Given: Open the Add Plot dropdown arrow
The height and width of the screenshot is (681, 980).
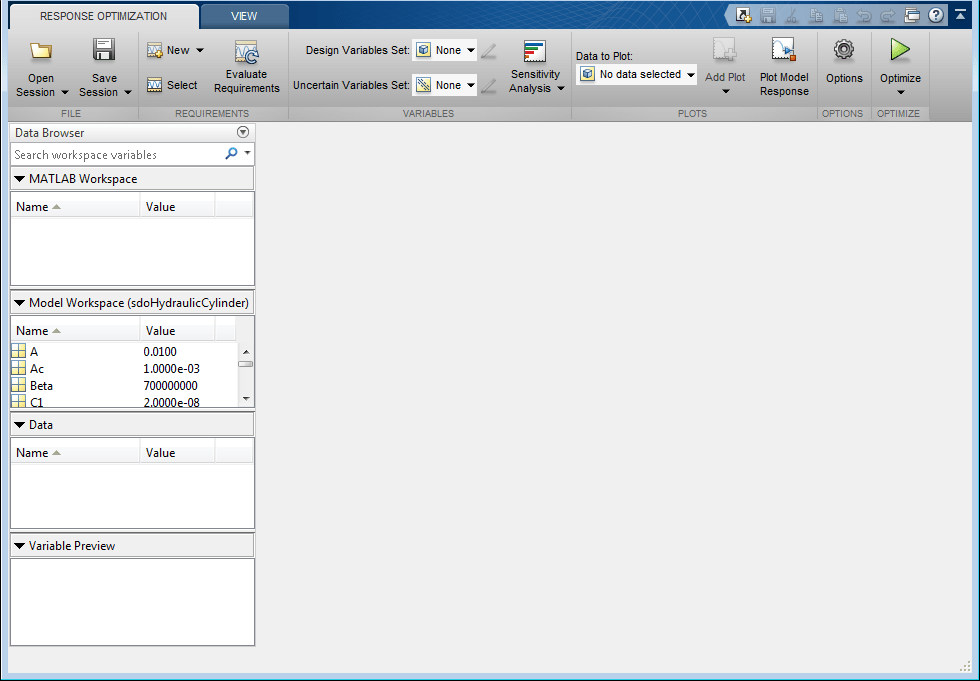Looking at the screenshot, I should (x=726, y=92).
